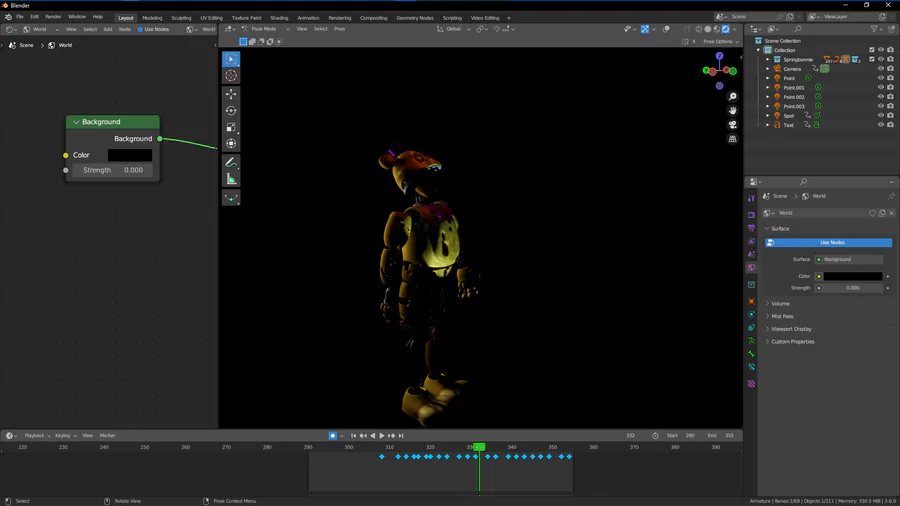Image resolution: width=900 pixels, height=506 pixels.
Task: Click Use Nodes button in World properties
Action: (828, 243)
